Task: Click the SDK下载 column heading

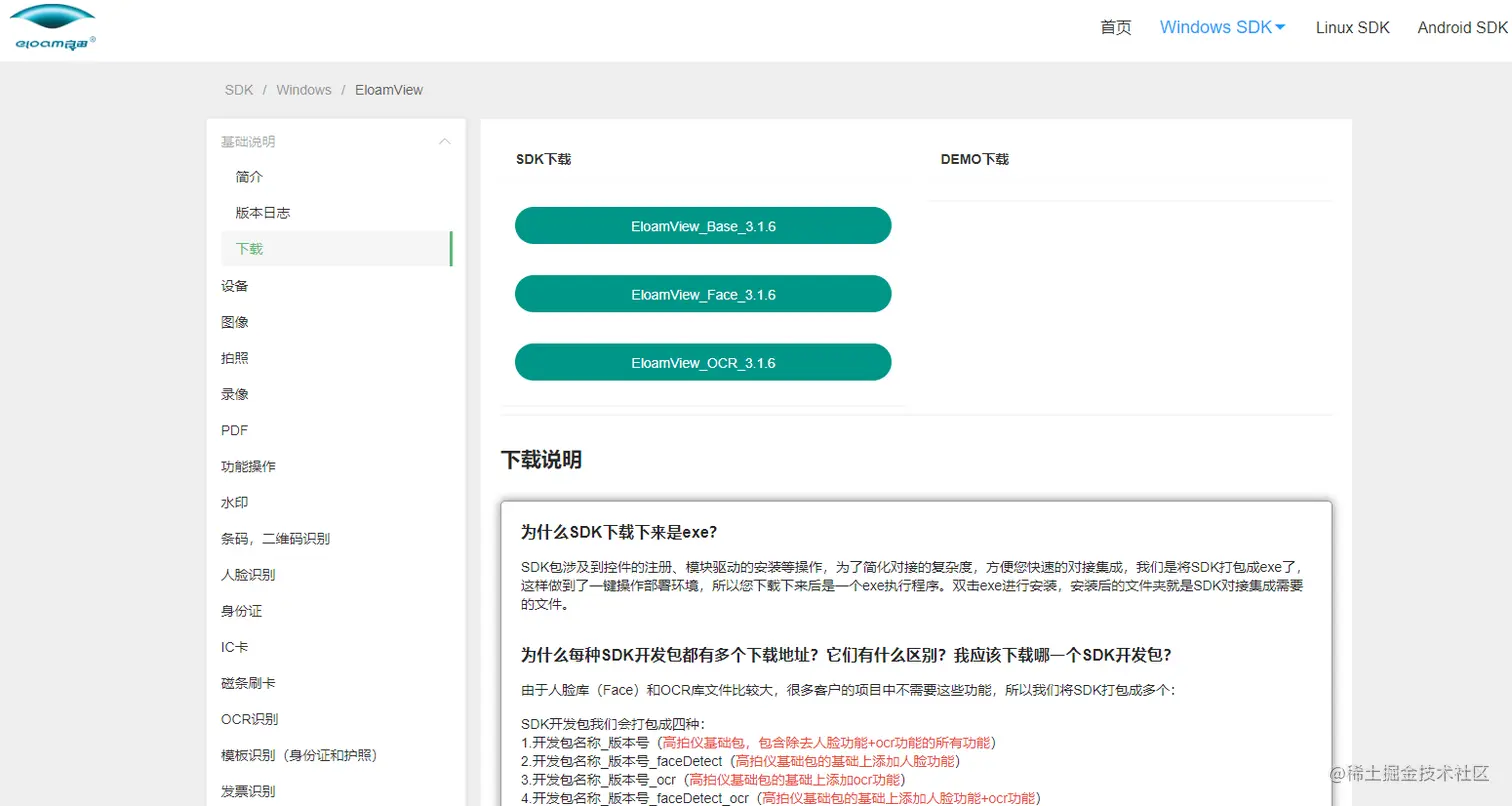Action: click(x=543, y=159)
